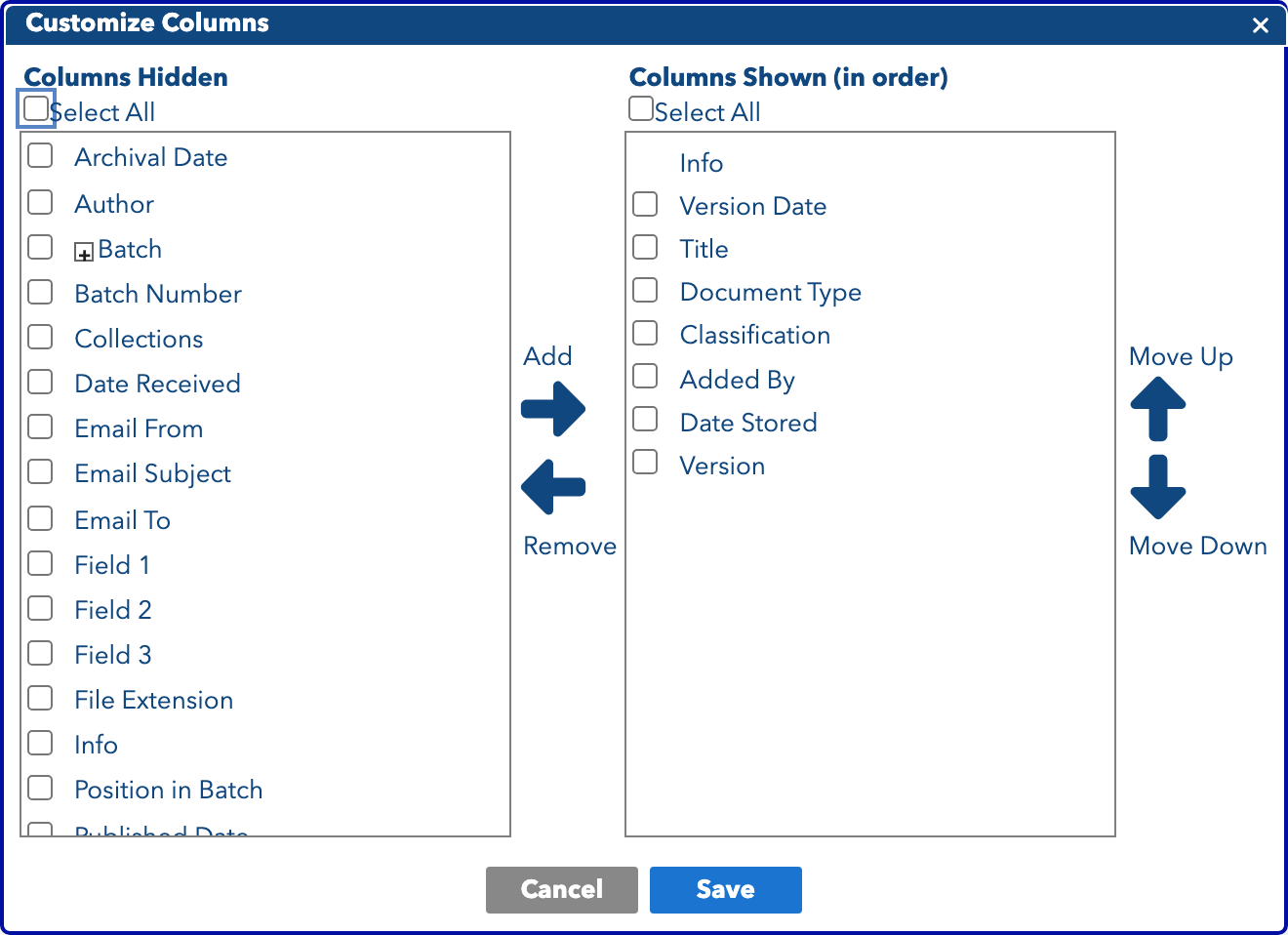Check the Date Stored checkbox
Screen dimensions: 1288x935
point(645,420)
